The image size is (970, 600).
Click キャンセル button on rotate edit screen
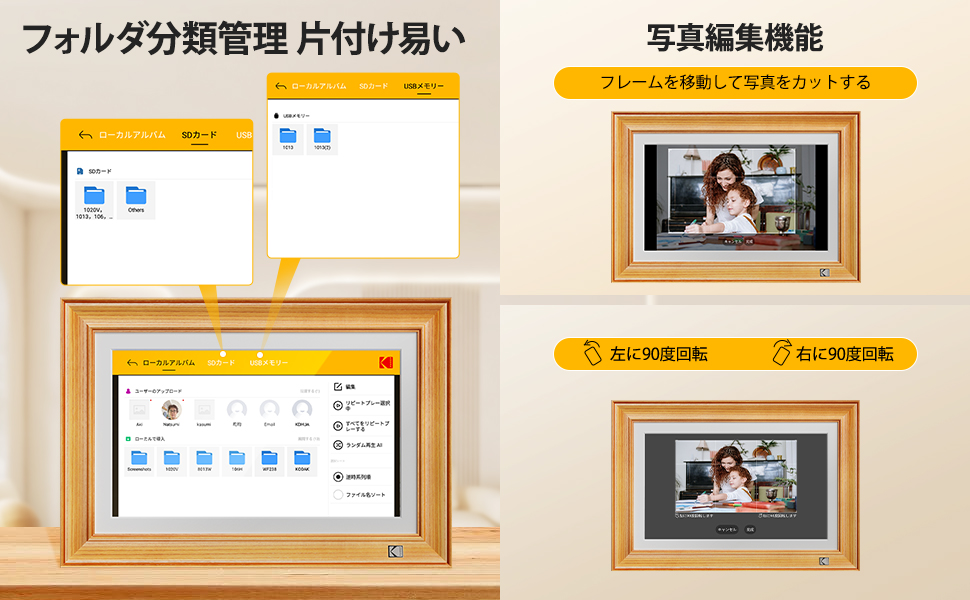[727, 529]
